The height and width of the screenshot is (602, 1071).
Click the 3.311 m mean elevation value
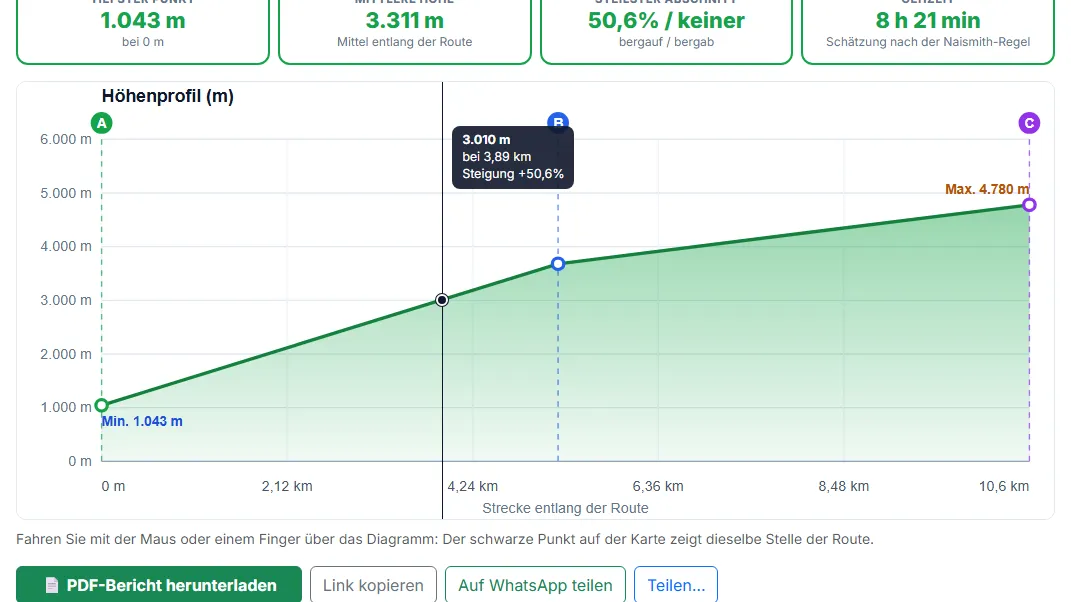click(x=404, y=20)
